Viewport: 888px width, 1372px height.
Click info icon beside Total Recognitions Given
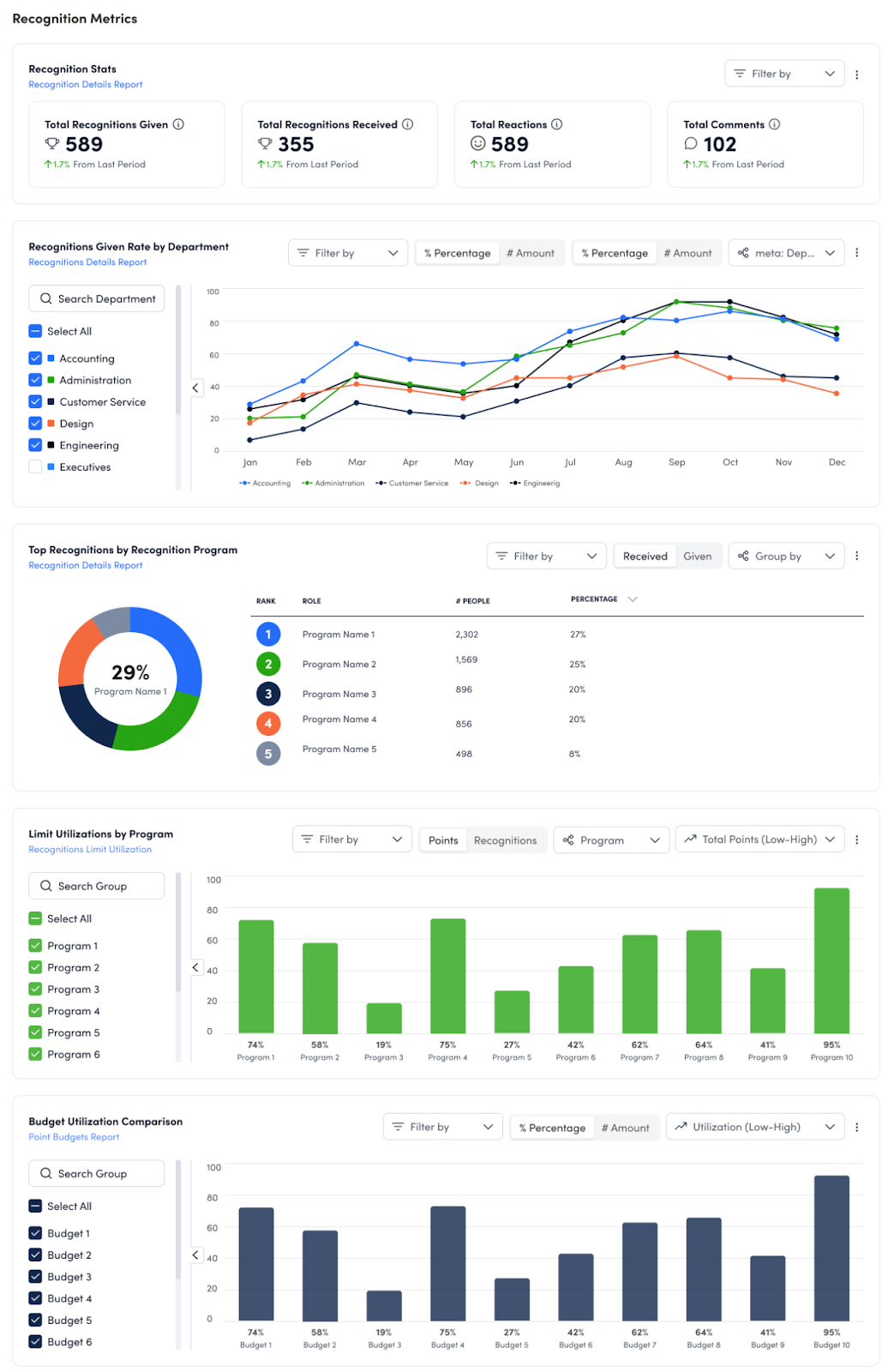(178, 124)
